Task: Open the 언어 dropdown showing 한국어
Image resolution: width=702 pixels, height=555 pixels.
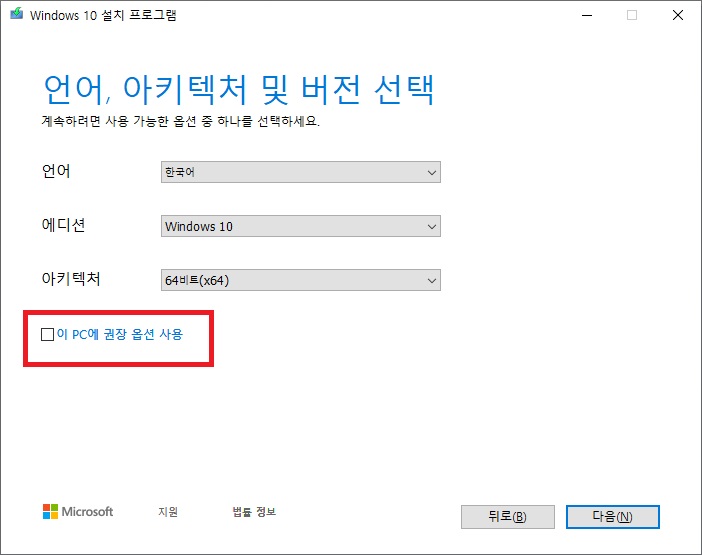Action: coord(300,172)
